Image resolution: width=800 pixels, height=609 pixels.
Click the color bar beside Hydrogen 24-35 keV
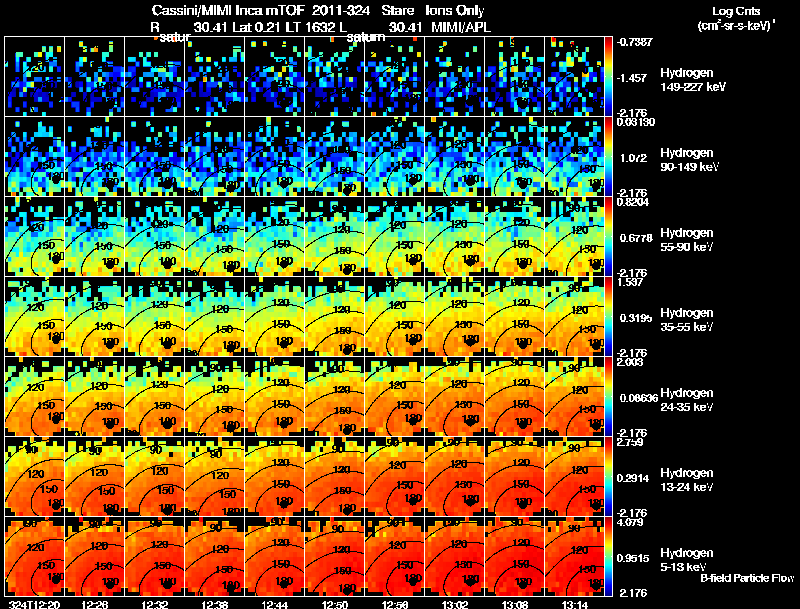coord(608,397)
